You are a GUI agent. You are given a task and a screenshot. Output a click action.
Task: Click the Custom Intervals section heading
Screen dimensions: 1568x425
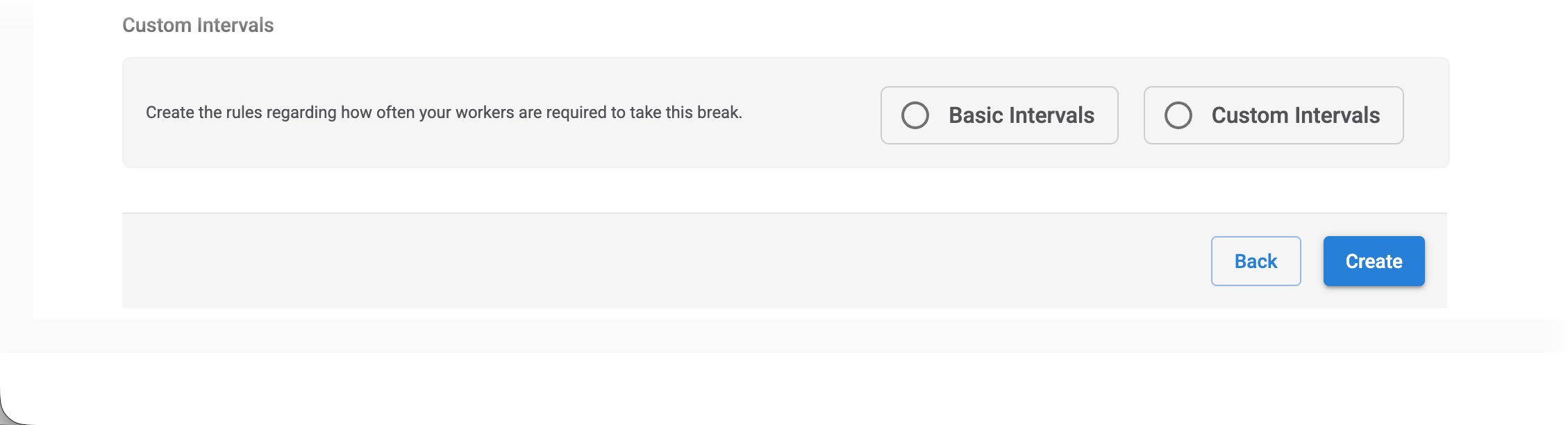pos(198,25)
